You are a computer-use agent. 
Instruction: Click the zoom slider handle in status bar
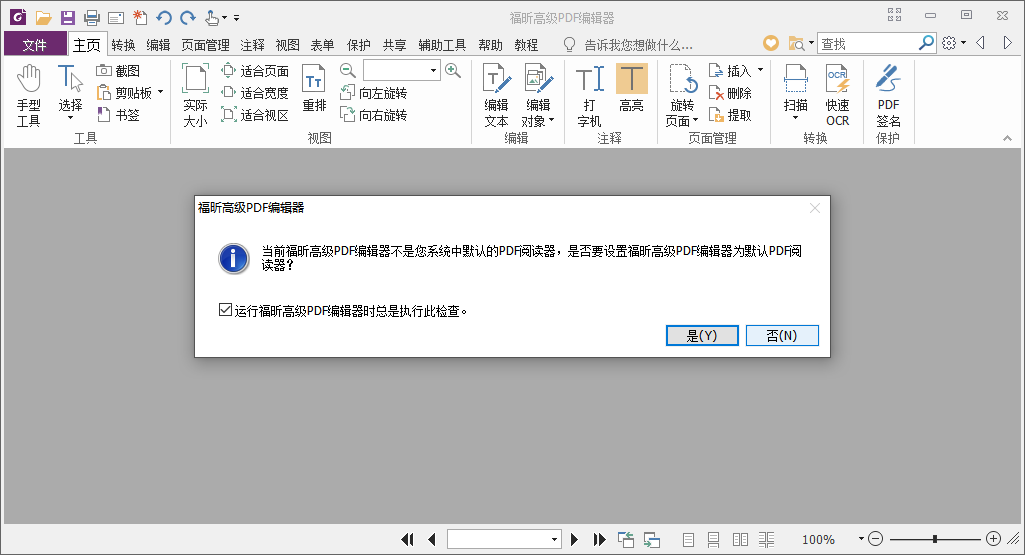(x=935, y=539)
